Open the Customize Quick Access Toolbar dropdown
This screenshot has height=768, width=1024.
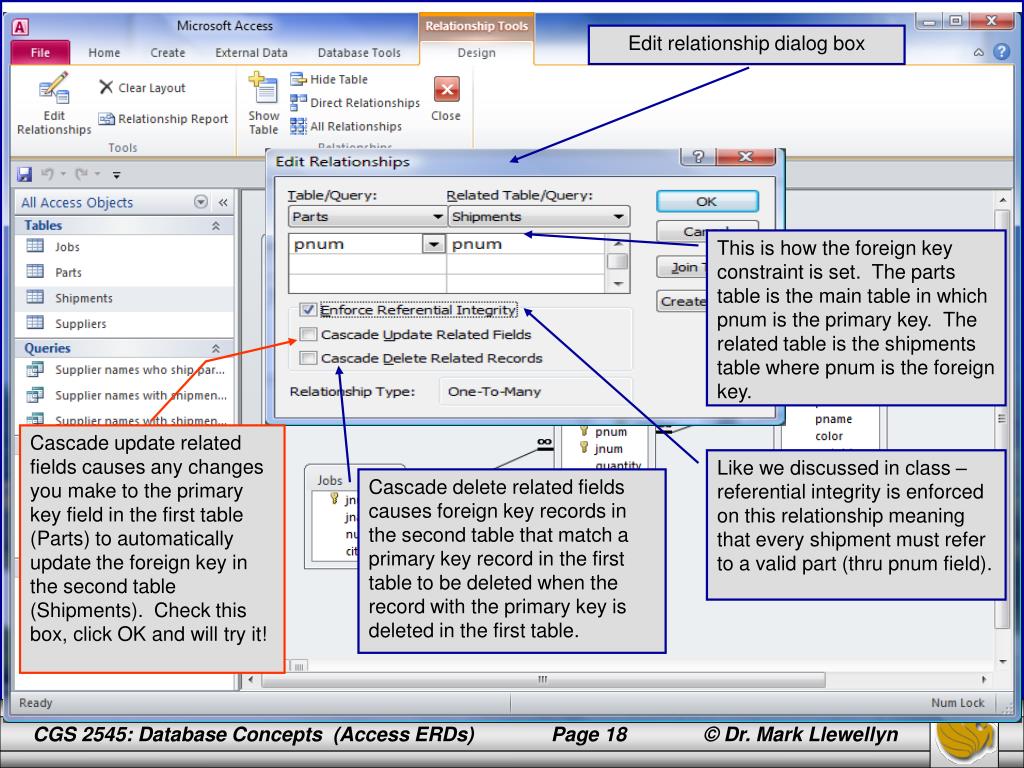click(x=117, y=174)
